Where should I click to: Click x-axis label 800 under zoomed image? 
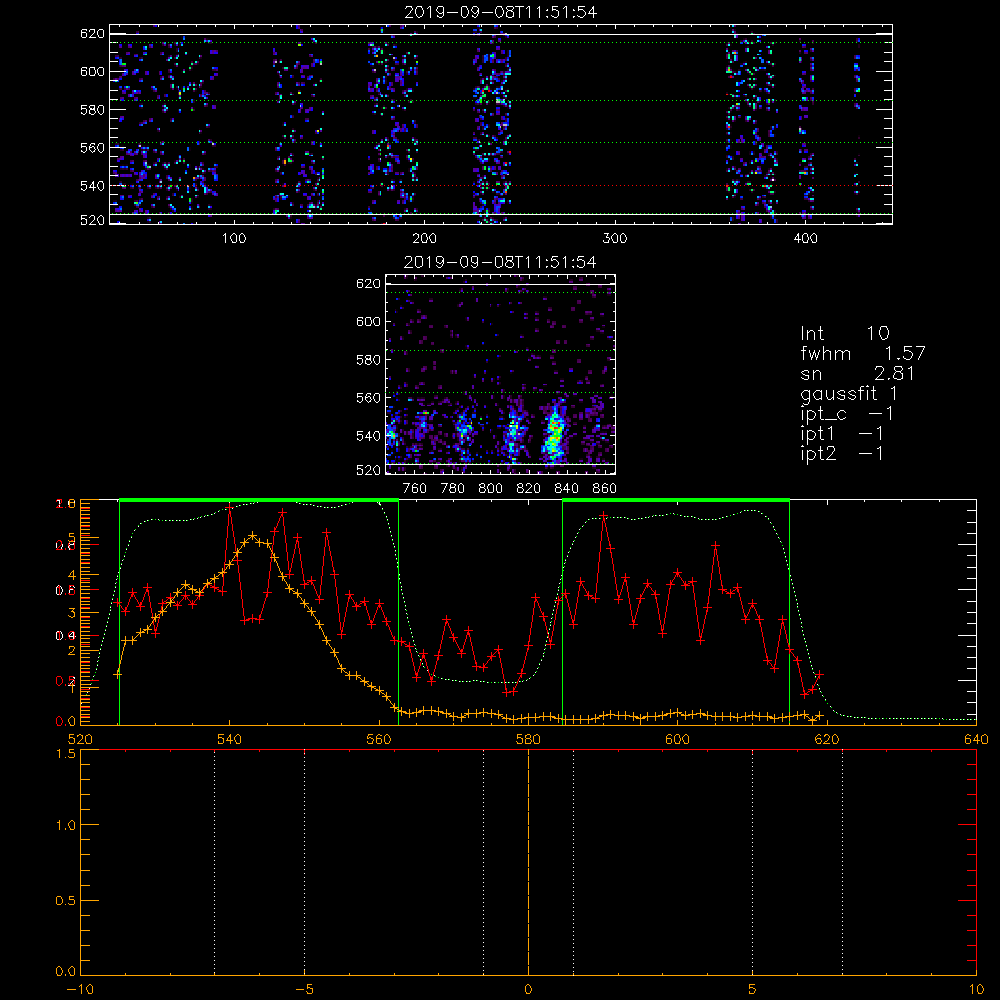coord(490,489)
